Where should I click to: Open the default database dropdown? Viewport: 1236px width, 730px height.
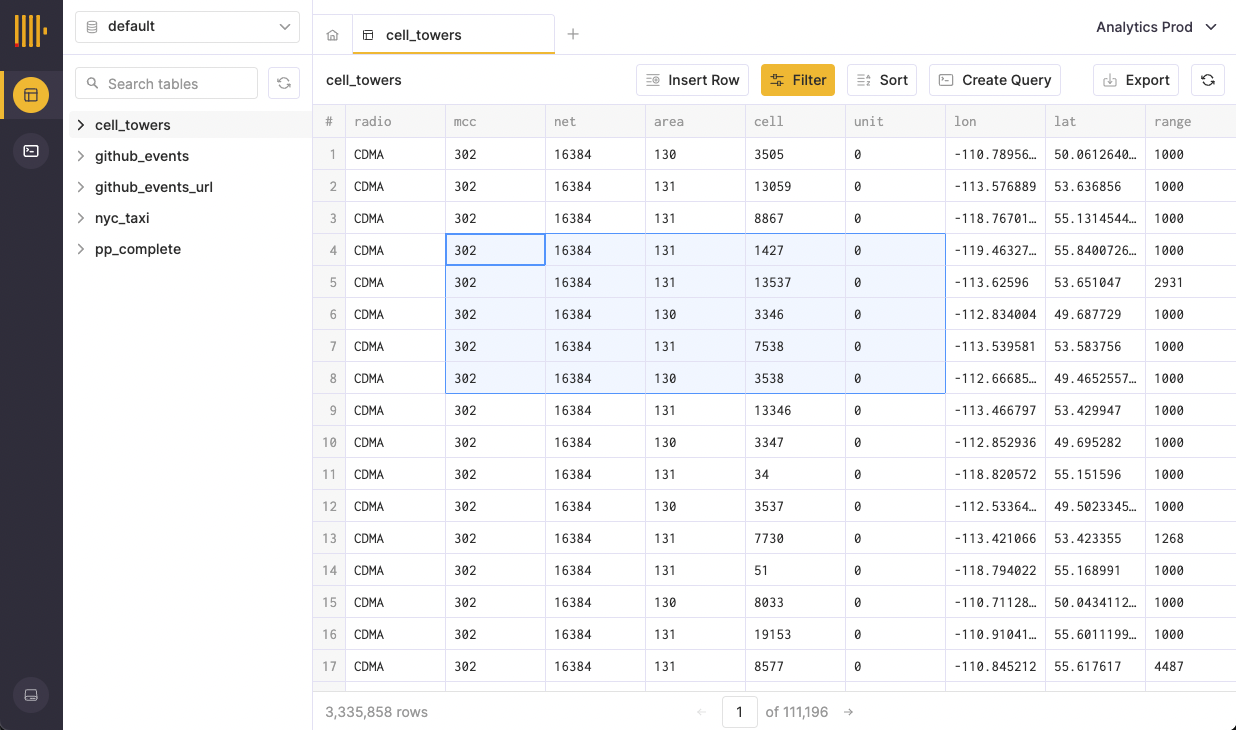pos(187,27)
